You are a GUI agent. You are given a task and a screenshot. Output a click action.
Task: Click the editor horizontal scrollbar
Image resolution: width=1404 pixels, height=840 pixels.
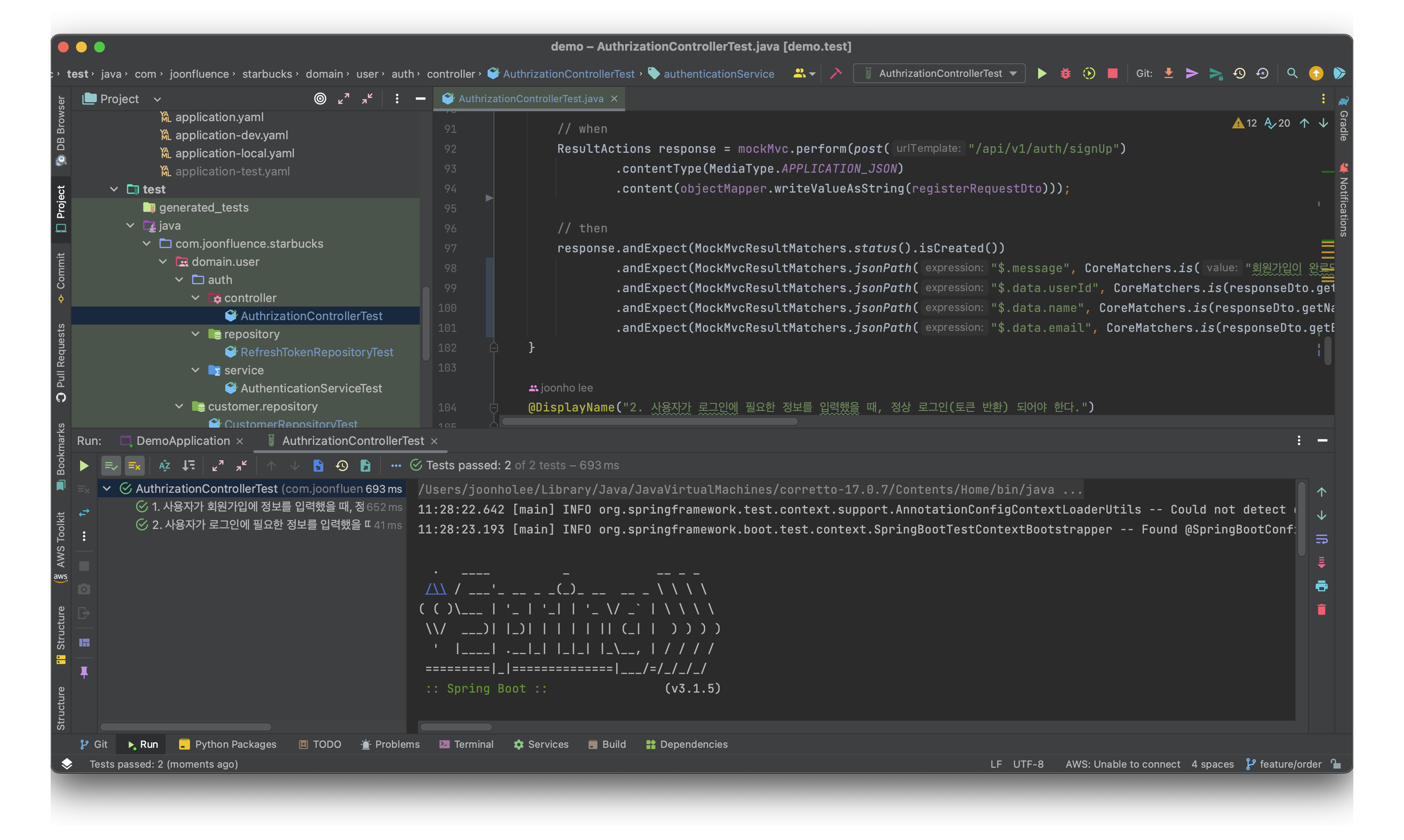pyautogui.click(x=650, y=422)
